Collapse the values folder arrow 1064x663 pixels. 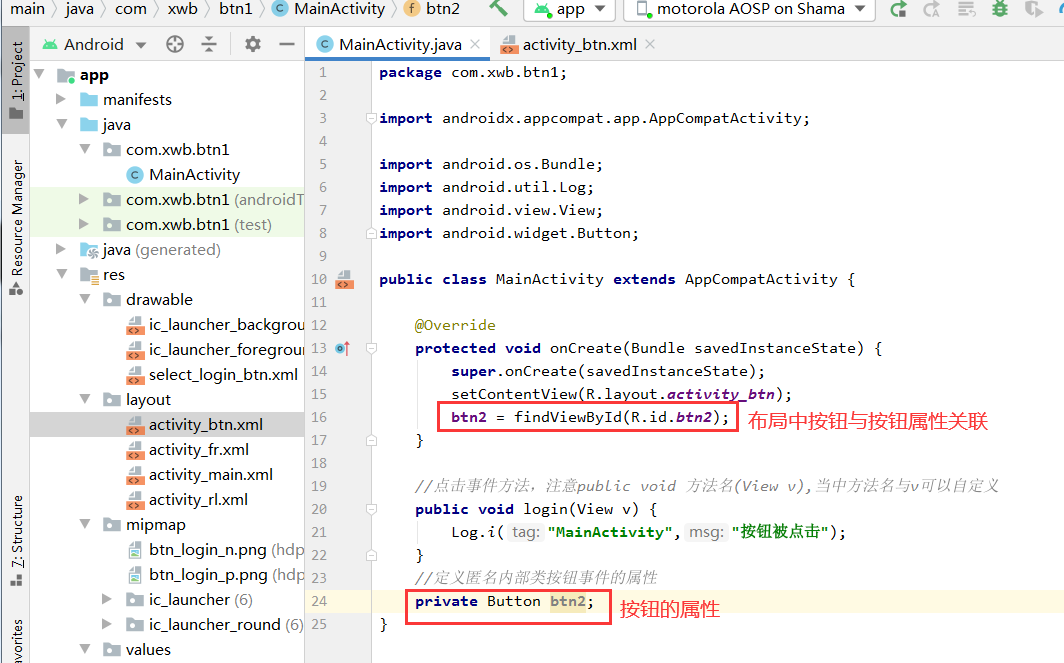(85, 649)
